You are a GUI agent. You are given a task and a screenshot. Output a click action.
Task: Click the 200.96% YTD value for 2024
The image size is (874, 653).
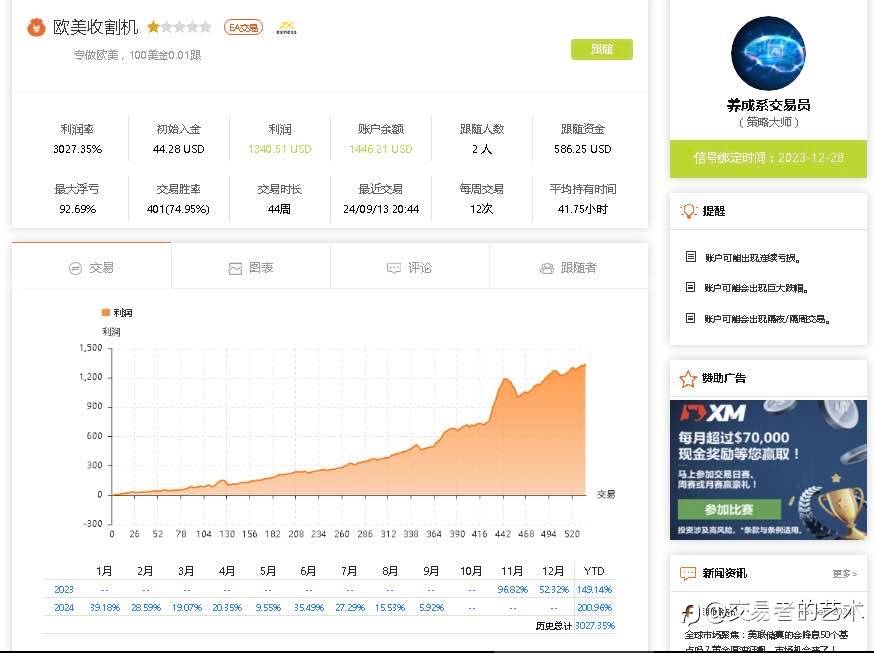pos(594,607)
